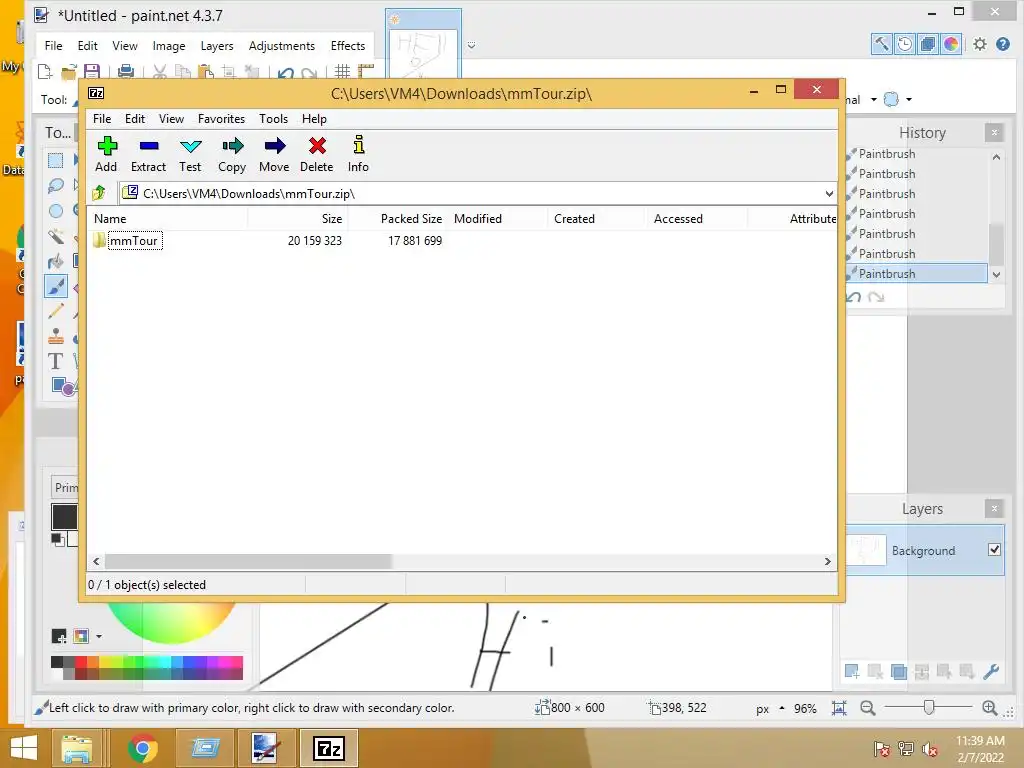Toggle the Colors window button
Viewport: 1024px width, 768px height.
(x=951, y=44)
